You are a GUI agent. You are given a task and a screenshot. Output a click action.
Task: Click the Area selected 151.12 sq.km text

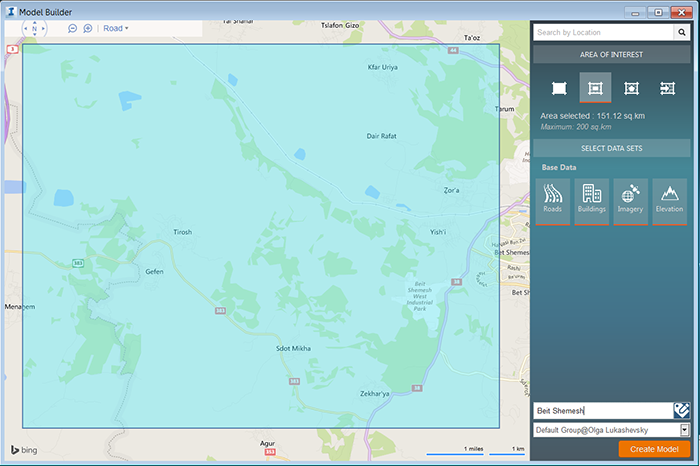(x=592, y=116)
